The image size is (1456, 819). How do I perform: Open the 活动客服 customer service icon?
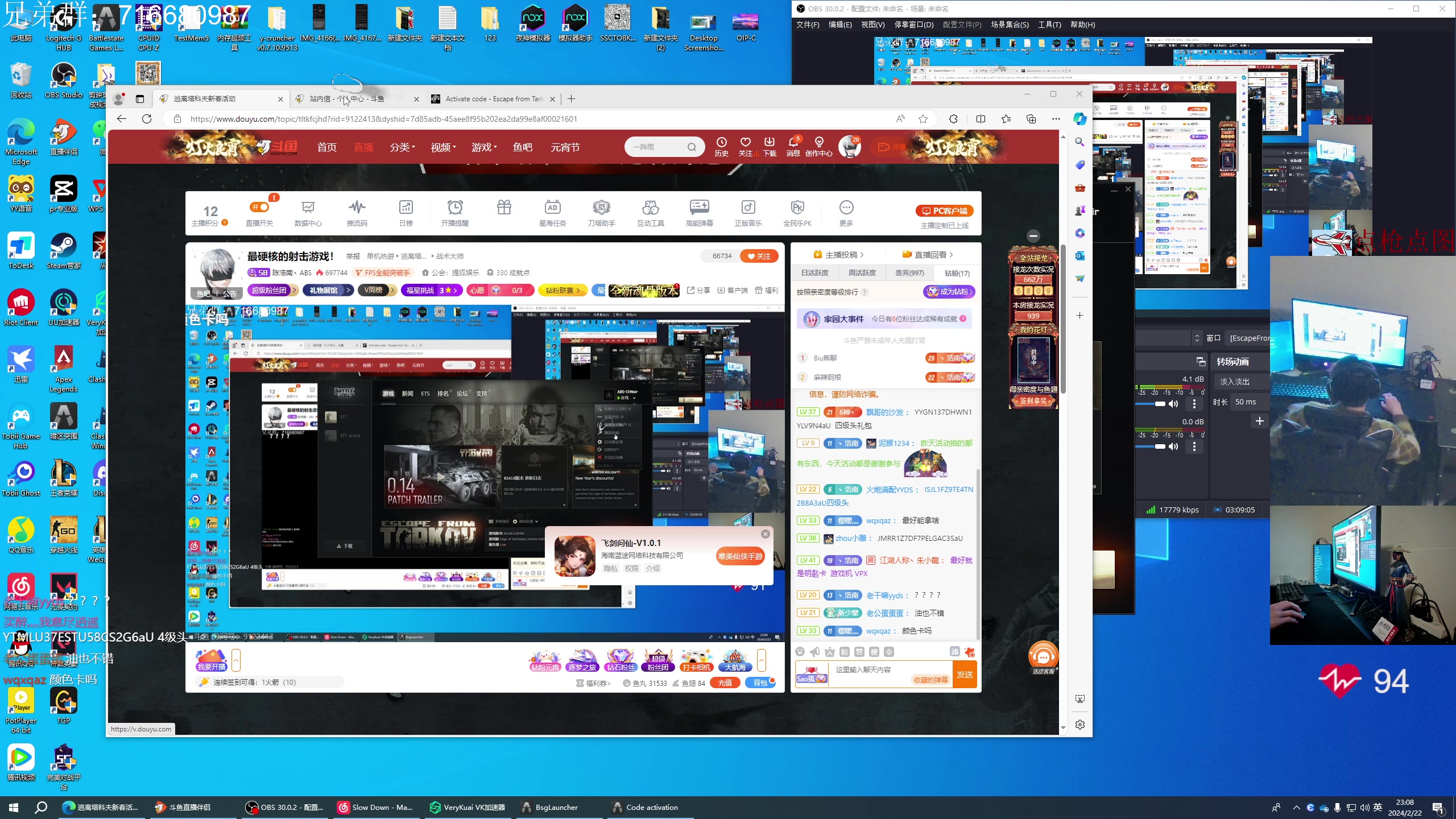[x=1043, y=658]
